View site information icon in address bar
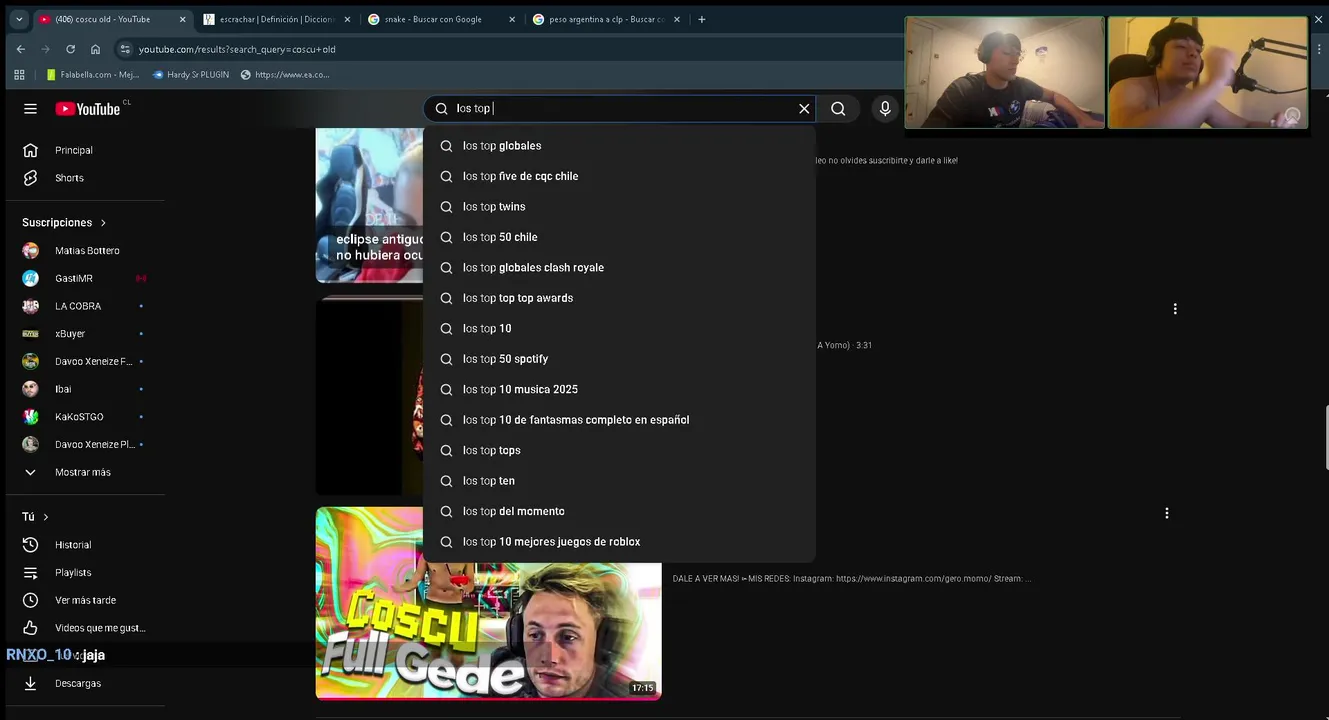 [x=125, y=49]
